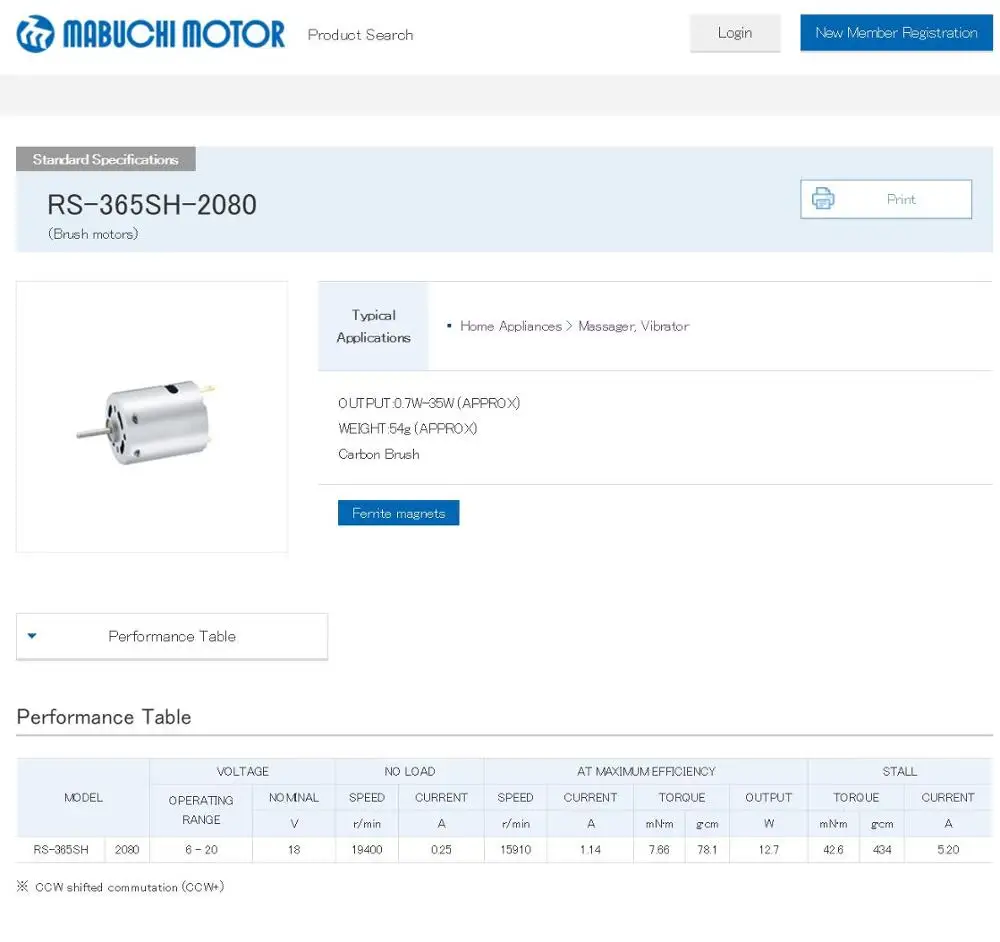1000x942 pixels.
Task: Click the Mabuchi Motor globe logo icon
Action: click(x=35, y=34)
